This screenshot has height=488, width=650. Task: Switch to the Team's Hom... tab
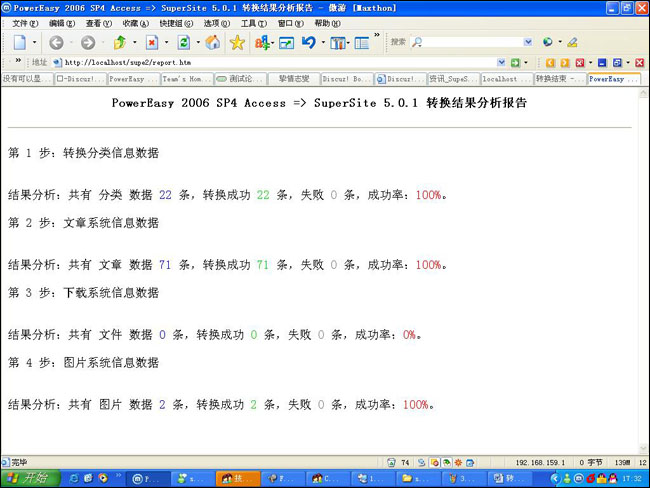(x=187, y=79)
